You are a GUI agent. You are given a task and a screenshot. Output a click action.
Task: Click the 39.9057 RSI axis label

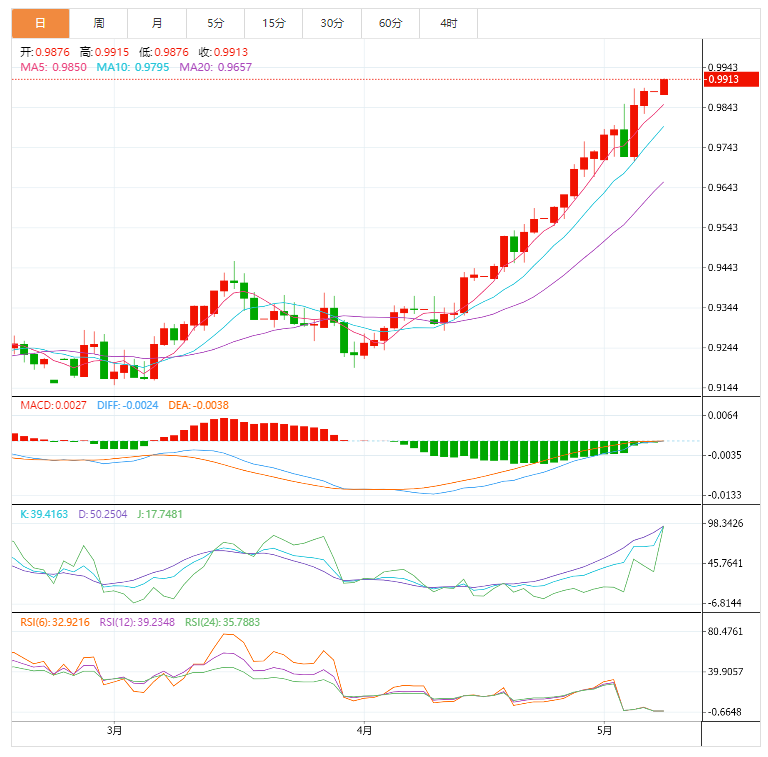pos(725,672)
